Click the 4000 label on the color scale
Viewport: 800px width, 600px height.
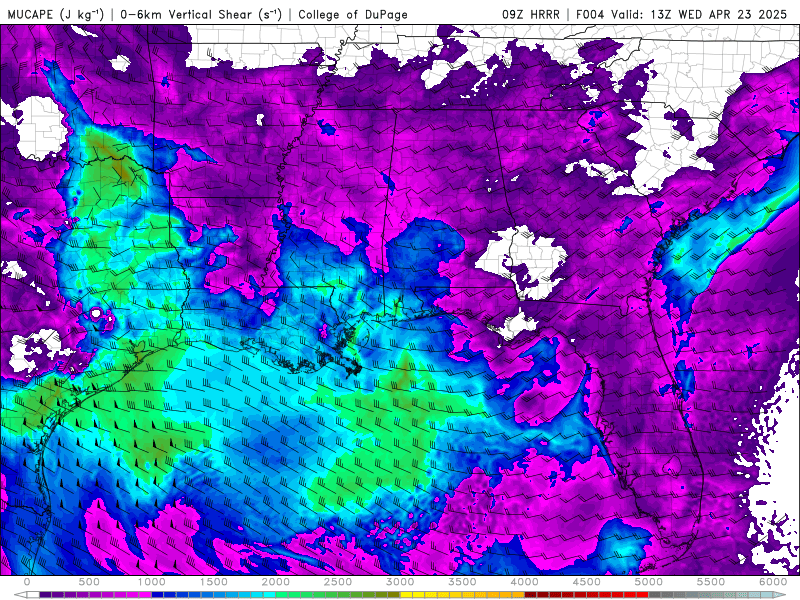524,582
